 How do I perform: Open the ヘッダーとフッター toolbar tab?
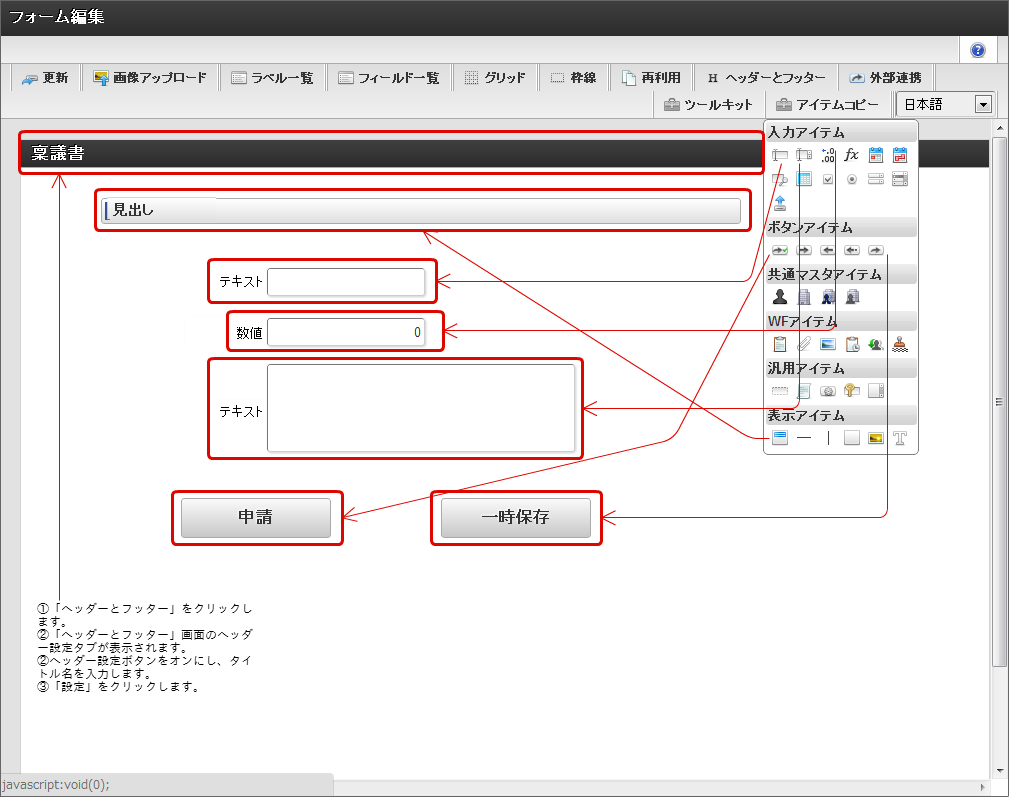[x=766, y=78]
